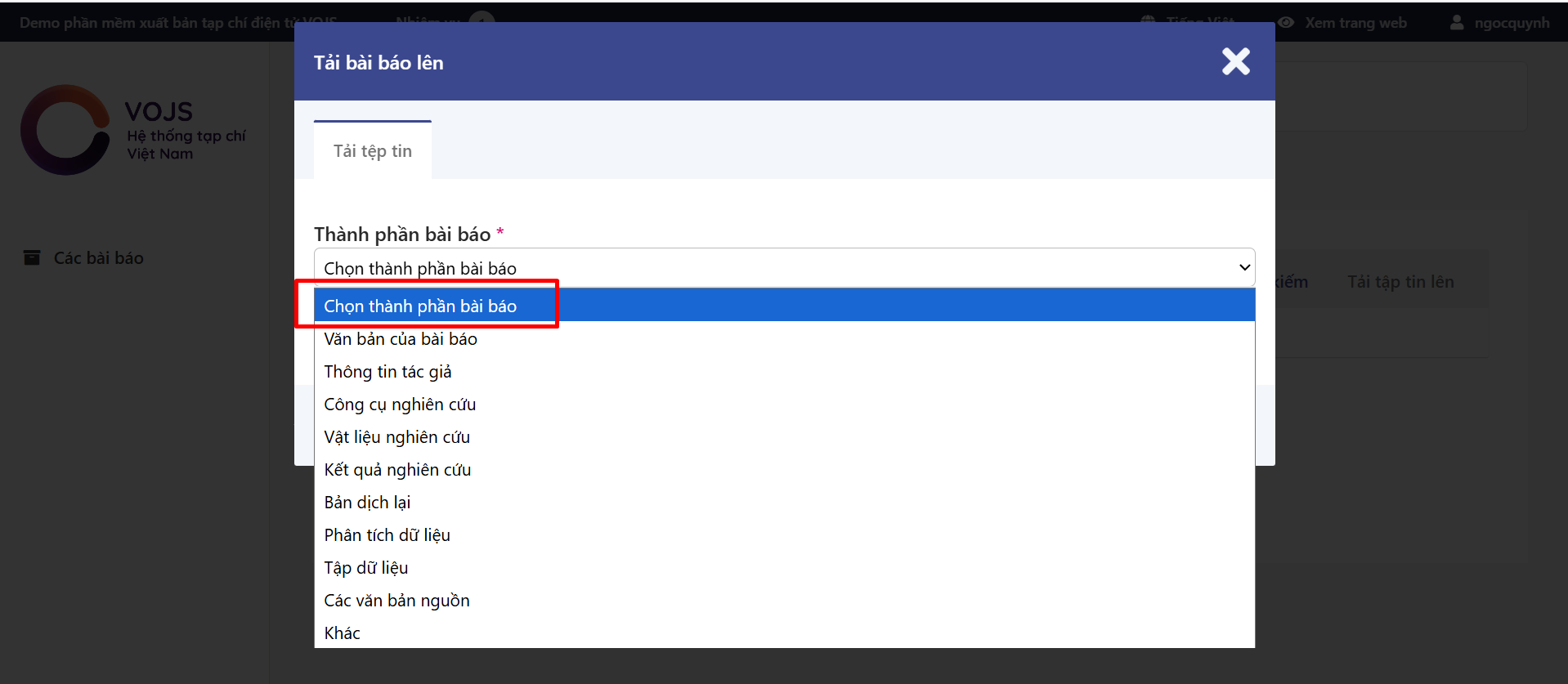Click the Tải tập tin lên link

pos(1400,282)
